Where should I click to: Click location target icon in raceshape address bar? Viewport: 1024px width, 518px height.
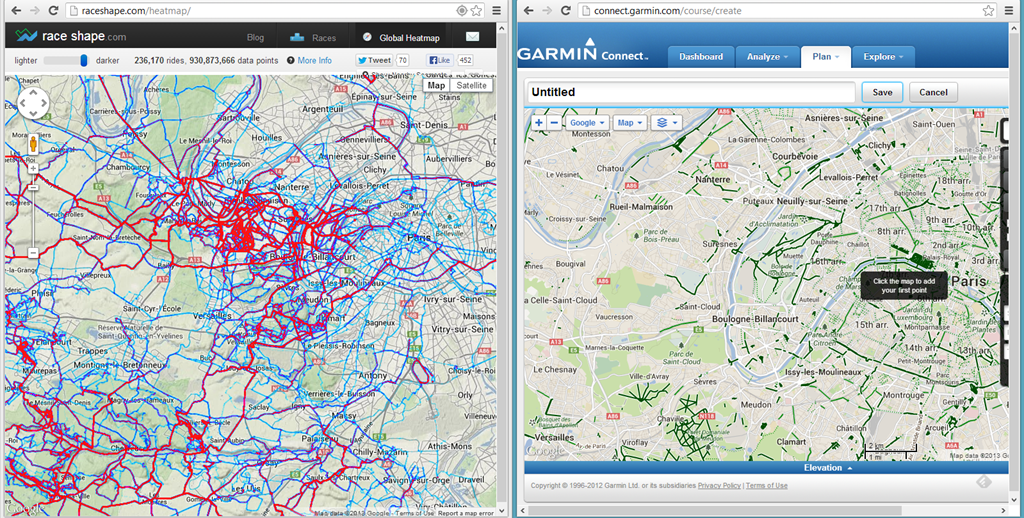click(x=462, y=10)
